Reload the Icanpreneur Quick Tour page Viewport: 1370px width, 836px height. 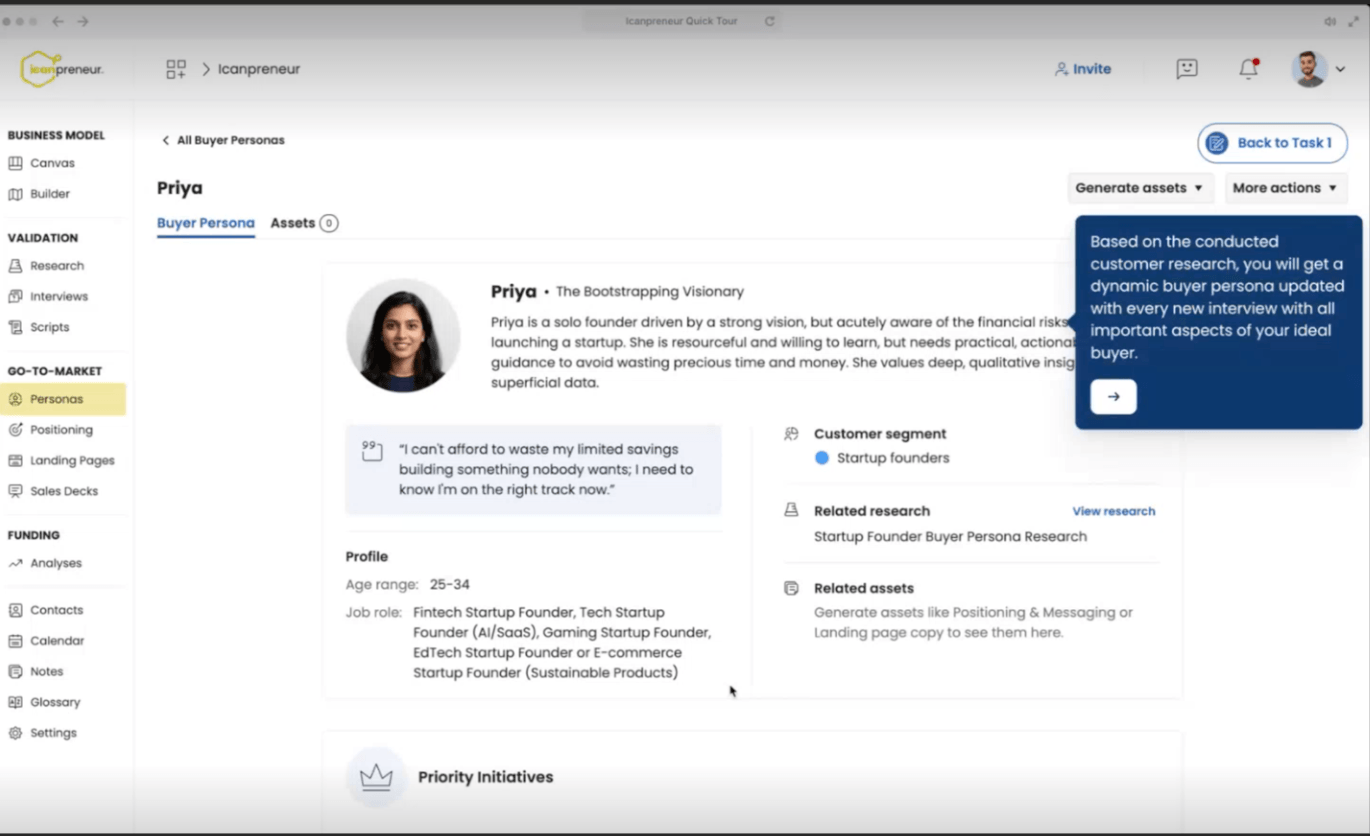tap(769, 21)
